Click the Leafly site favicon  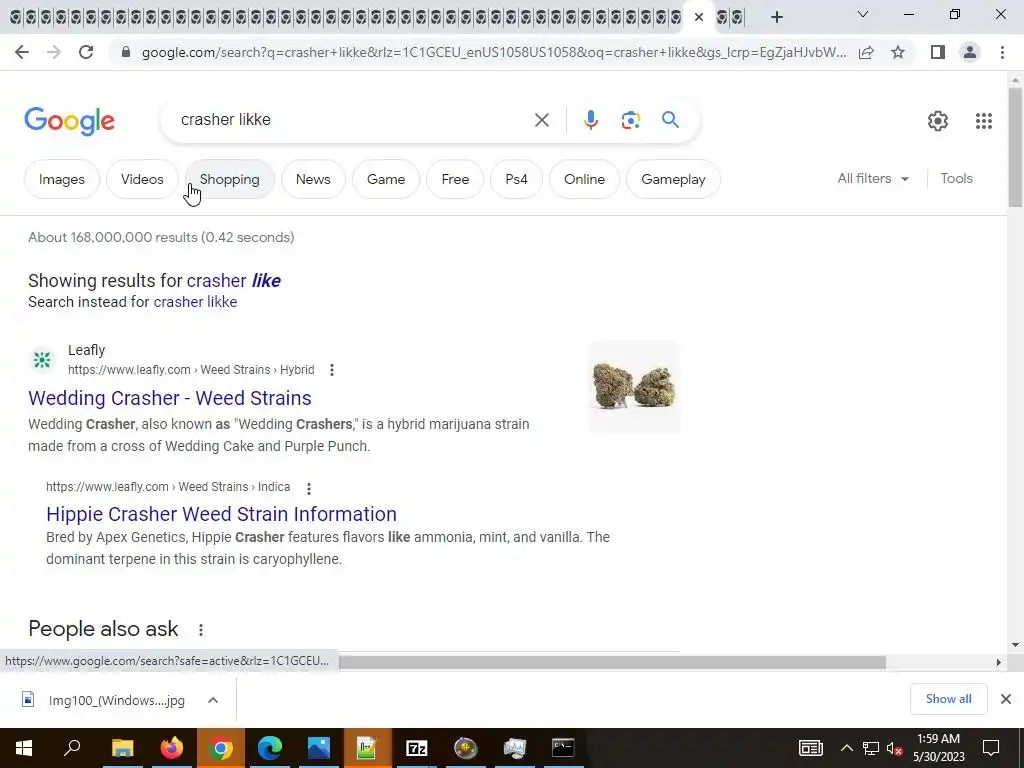click(42, 359)
